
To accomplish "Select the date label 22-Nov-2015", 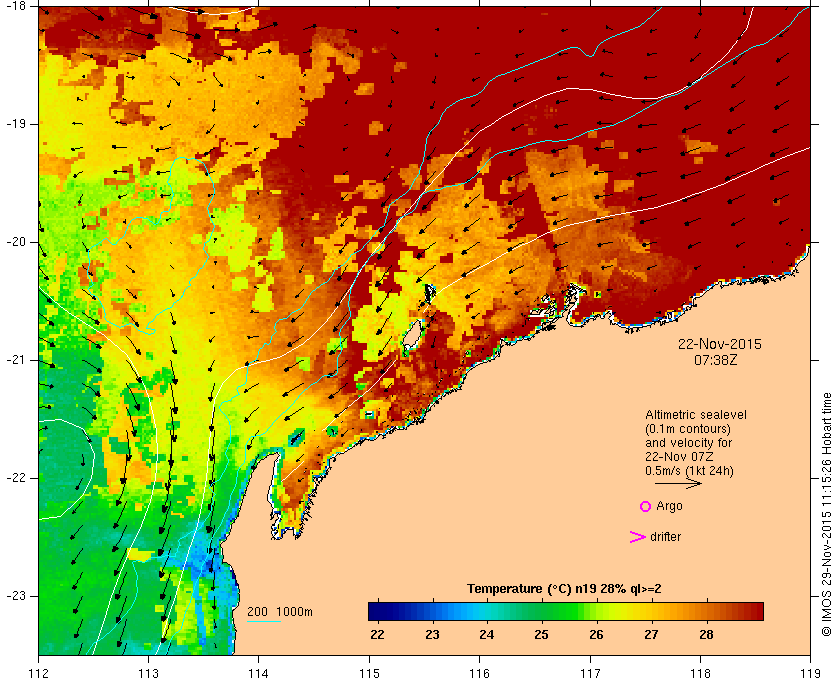I will coord(719,344).
